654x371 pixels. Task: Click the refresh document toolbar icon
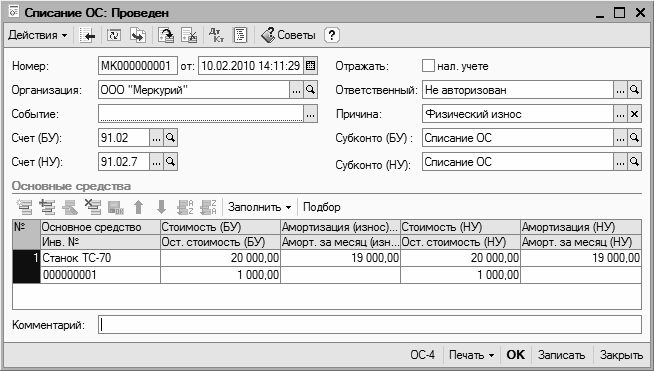coord(114,35)
